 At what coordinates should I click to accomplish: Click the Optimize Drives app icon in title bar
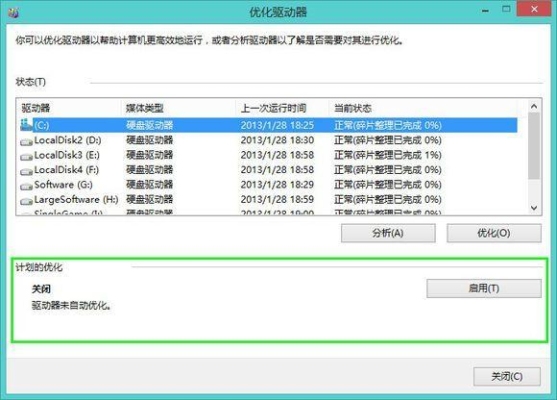point(13,13)
